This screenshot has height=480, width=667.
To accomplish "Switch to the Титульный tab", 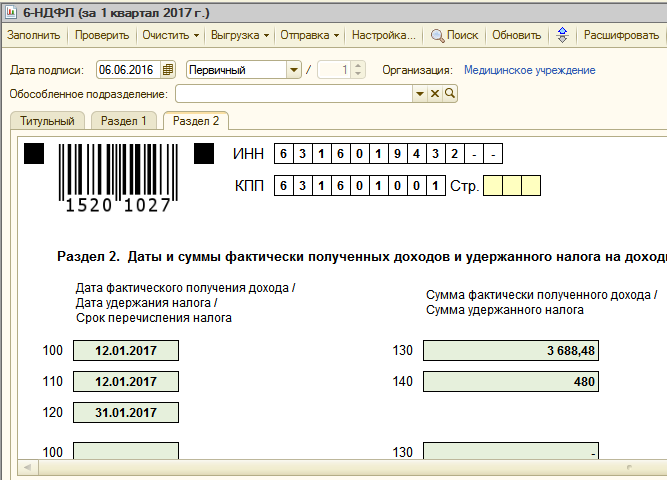I will tap(48, 121).
